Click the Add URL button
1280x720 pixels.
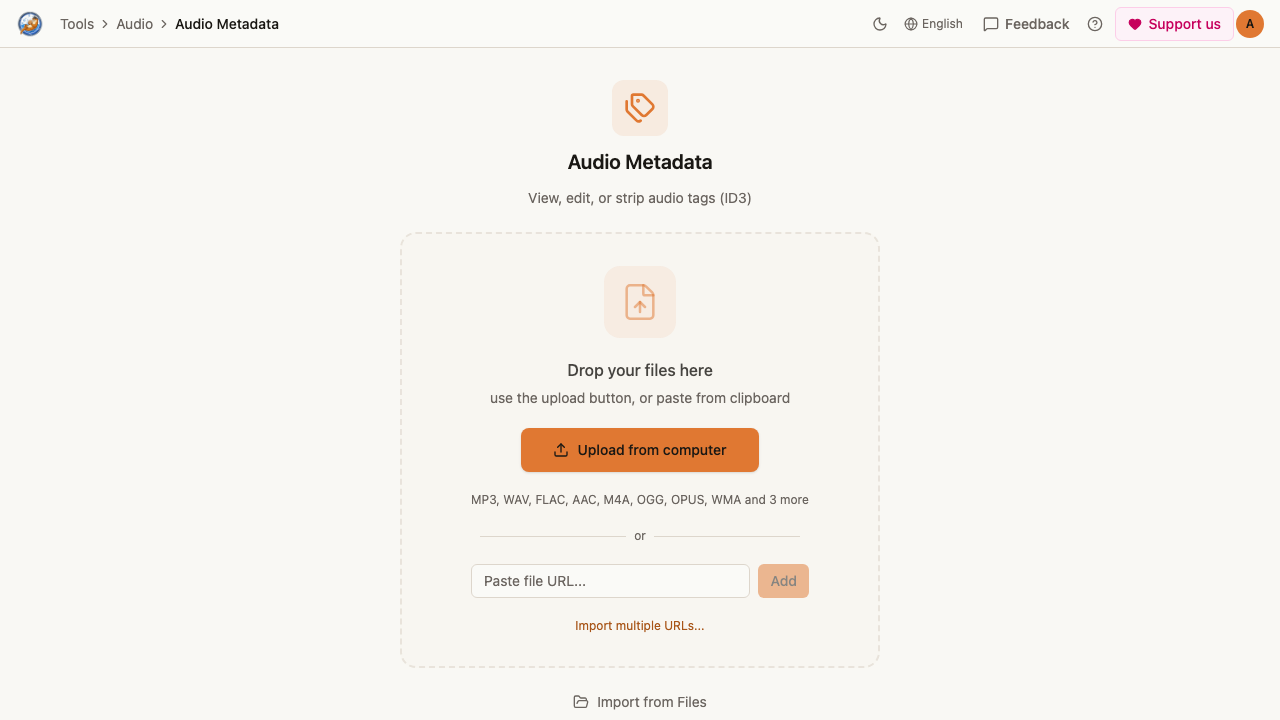[784, 581]
